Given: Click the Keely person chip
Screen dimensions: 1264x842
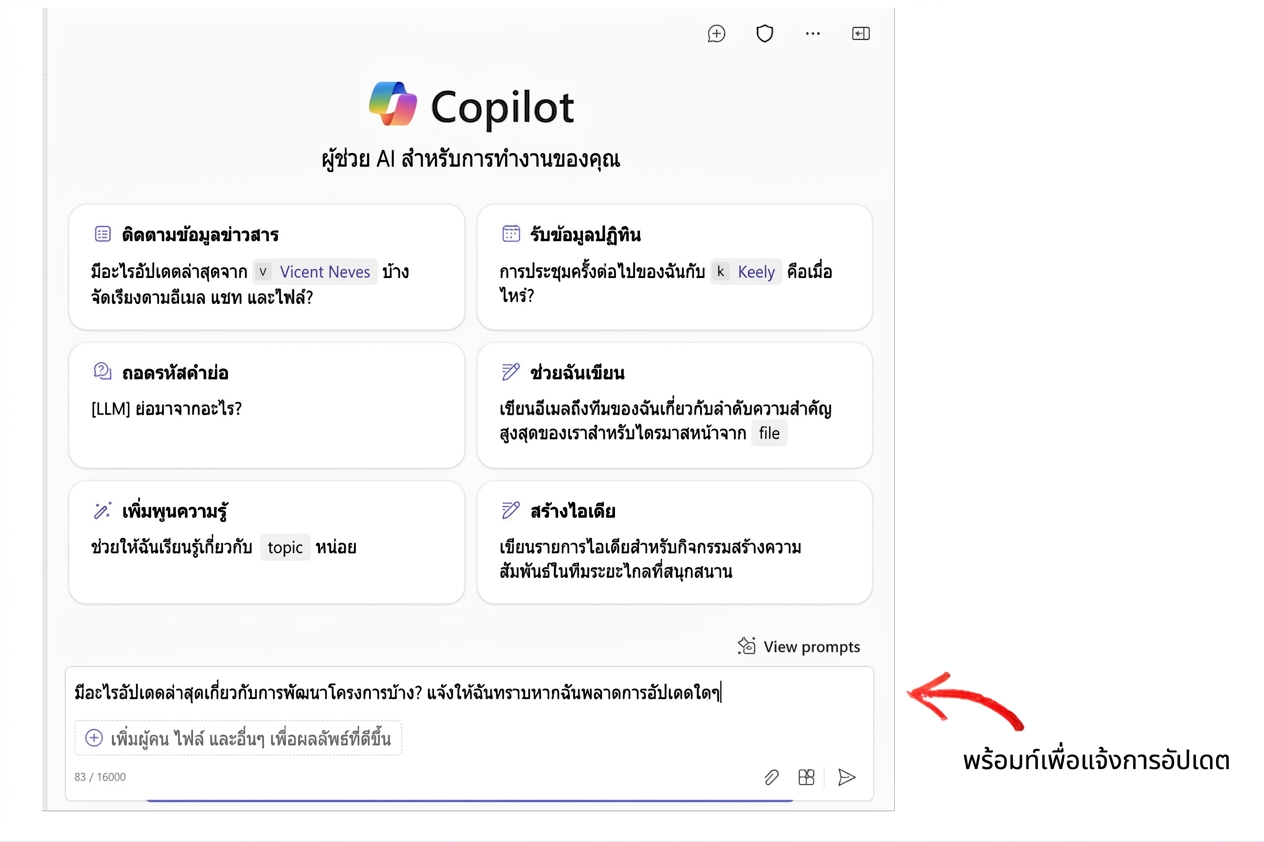Looking at the screenshot, I should point(746,271).
